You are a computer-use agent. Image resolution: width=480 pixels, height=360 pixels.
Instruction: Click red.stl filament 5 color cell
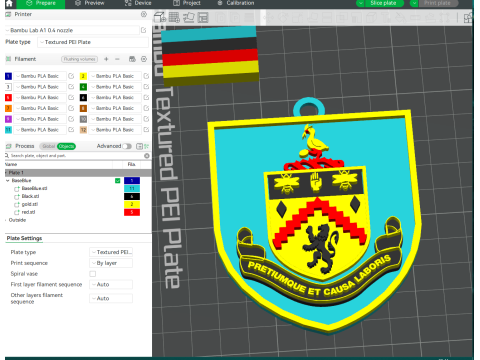click(132, 212)
